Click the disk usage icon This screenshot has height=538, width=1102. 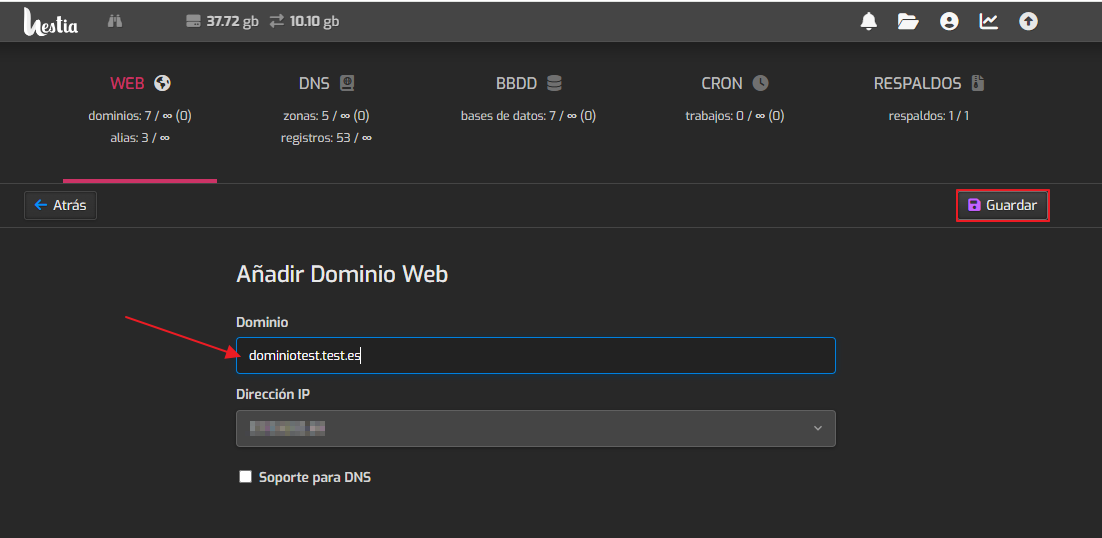193,22
